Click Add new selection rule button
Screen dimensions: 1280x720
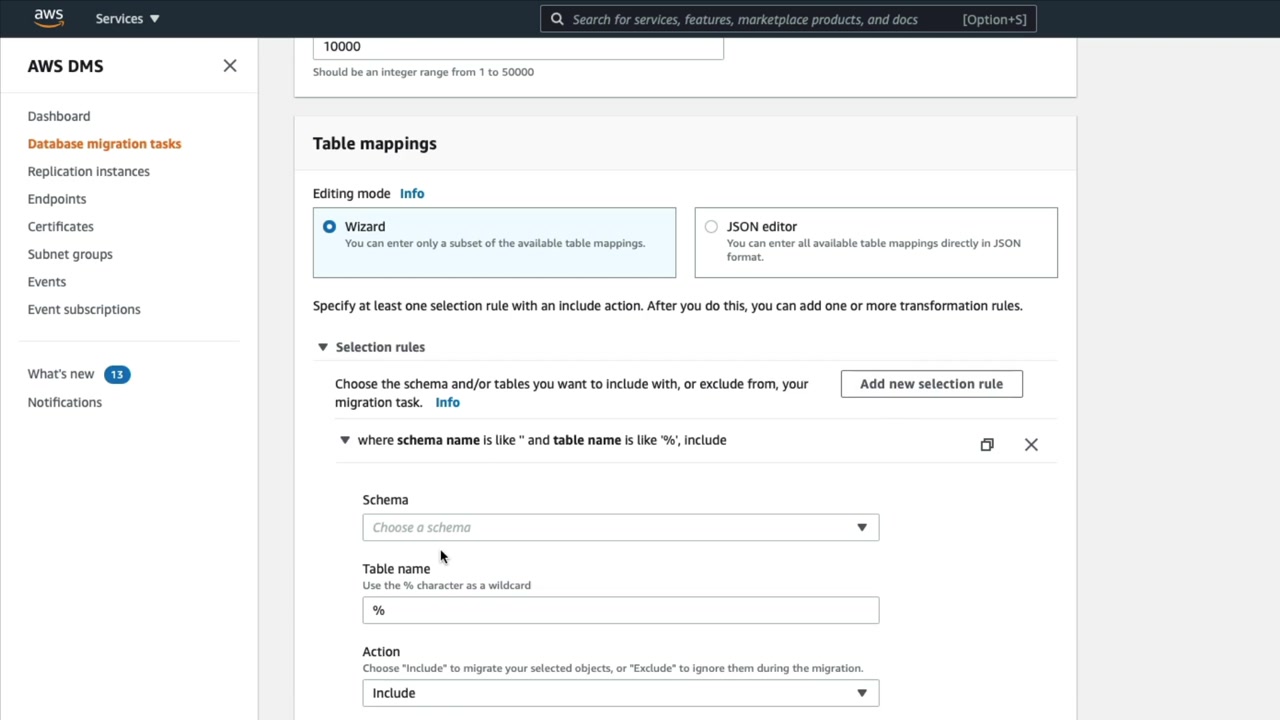click(x=931, y=384)
